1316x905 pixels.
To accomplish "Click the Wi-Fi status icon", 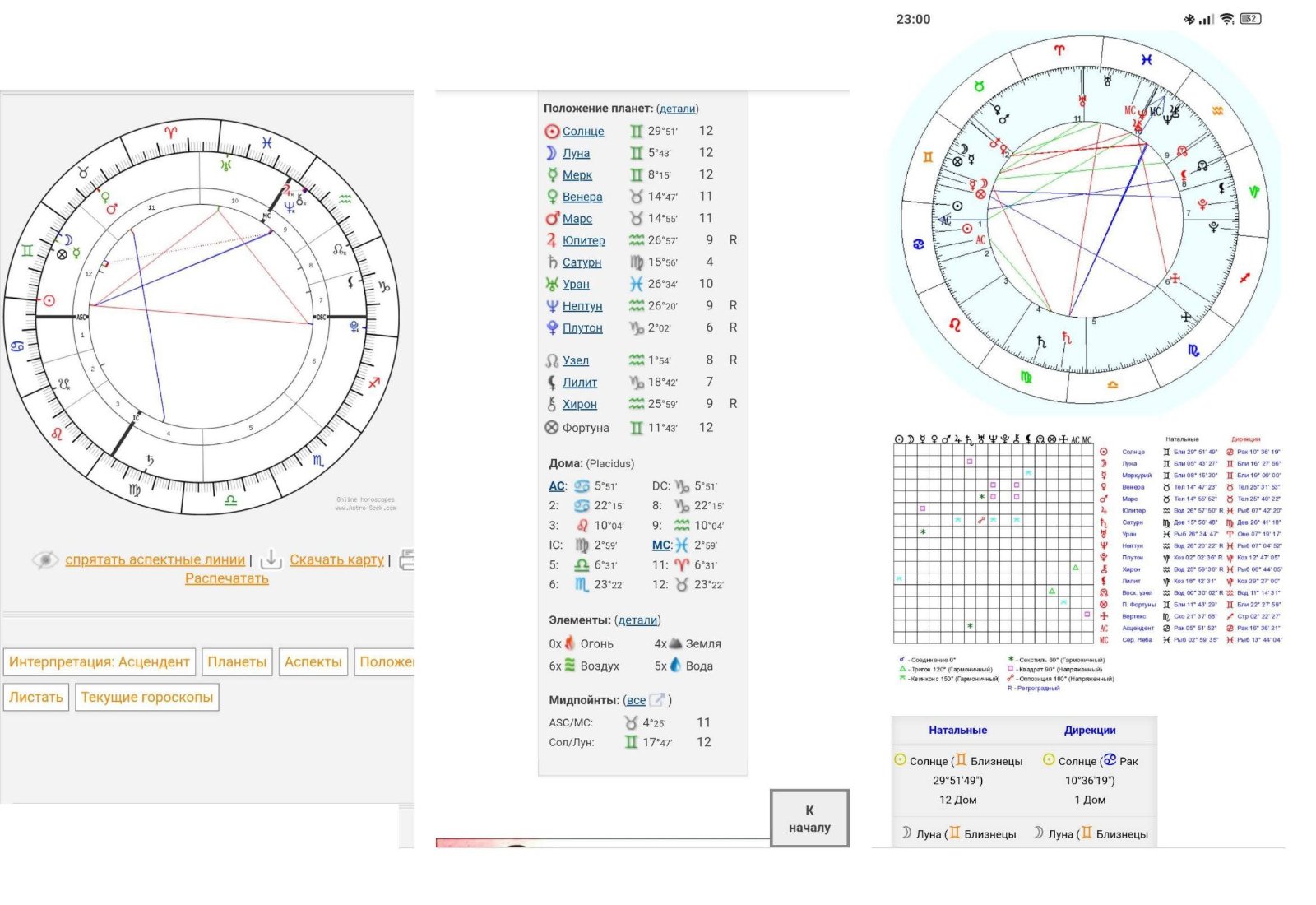I will [x=1227, y=19].
